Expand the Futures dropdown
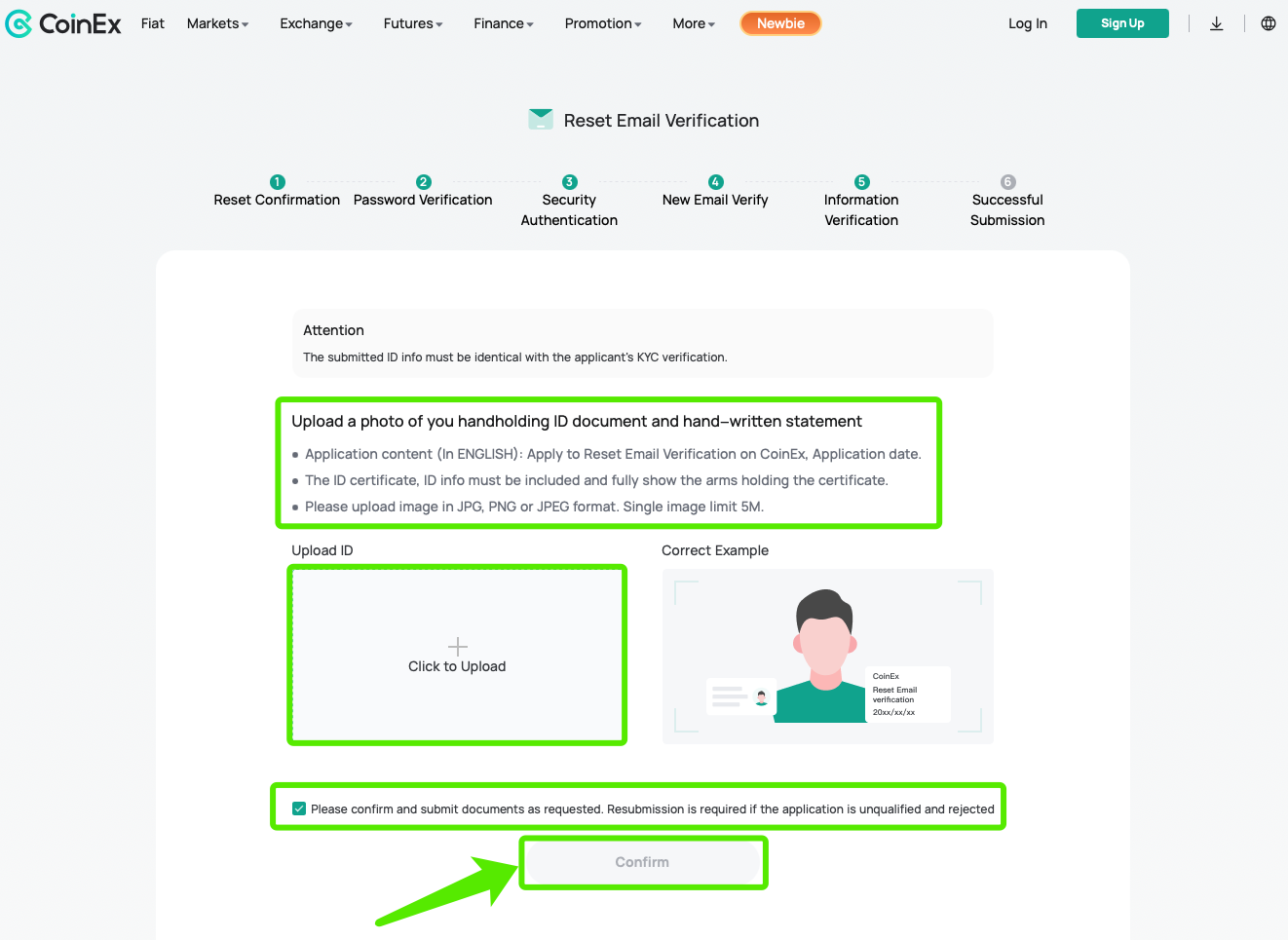This screenshot has width=1288, height=940. coord(413,23)
